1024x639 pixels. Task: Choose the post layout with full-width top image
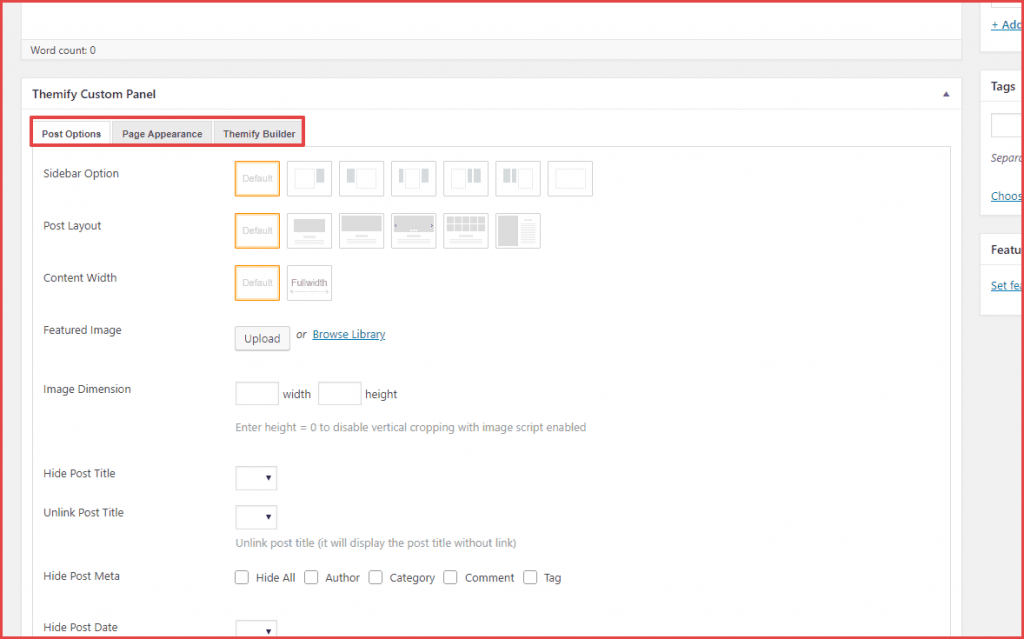[361, 231]
